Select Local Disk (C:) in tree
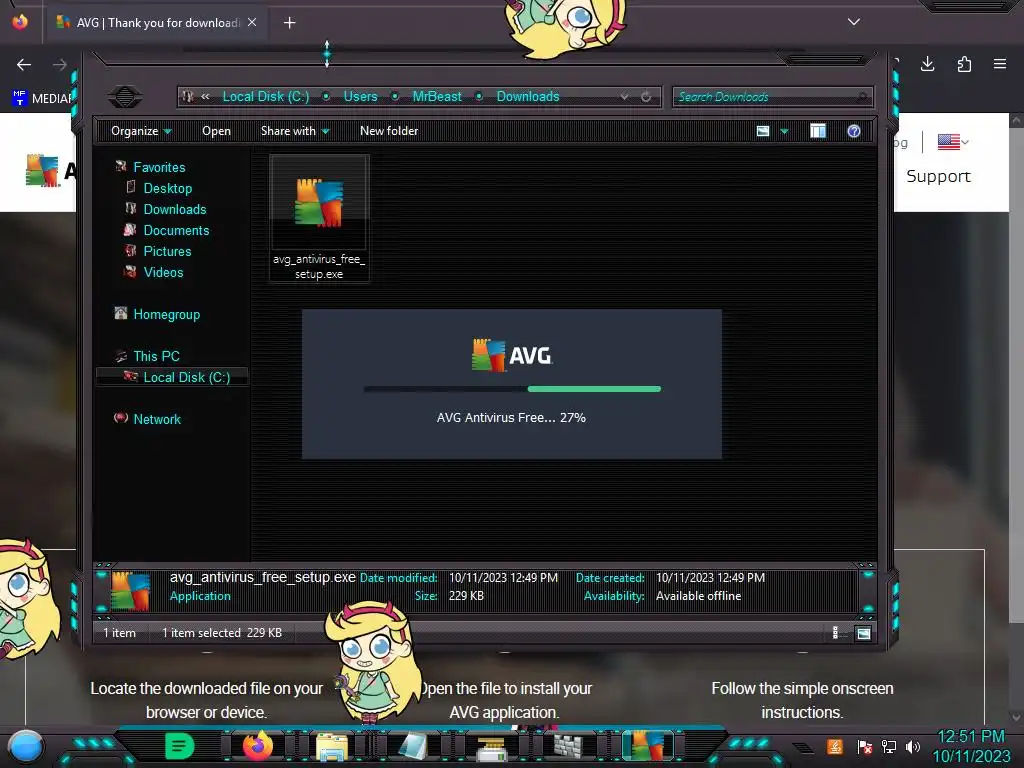The height and width of the screenshot is (768, 1024). pos(187,377)
